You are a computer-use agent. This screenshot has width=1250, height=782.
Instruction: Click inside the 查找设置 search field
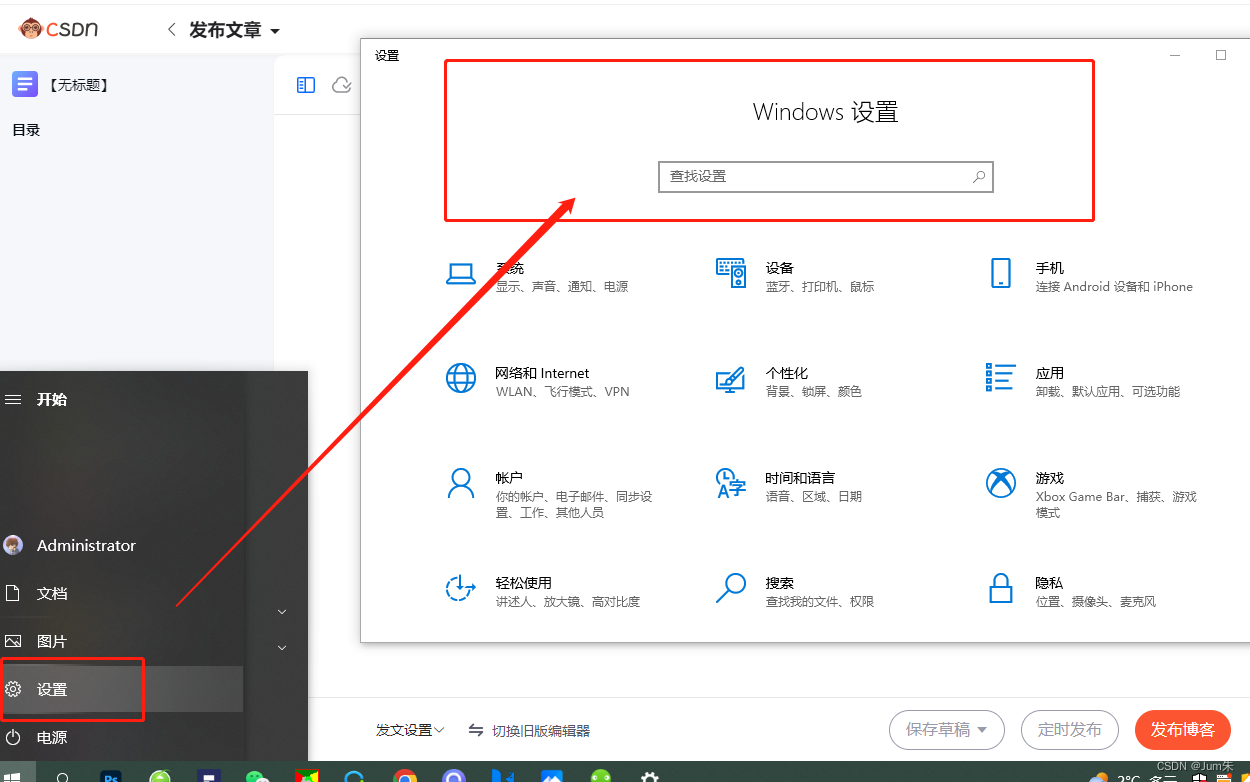click(x=826, y=177)
